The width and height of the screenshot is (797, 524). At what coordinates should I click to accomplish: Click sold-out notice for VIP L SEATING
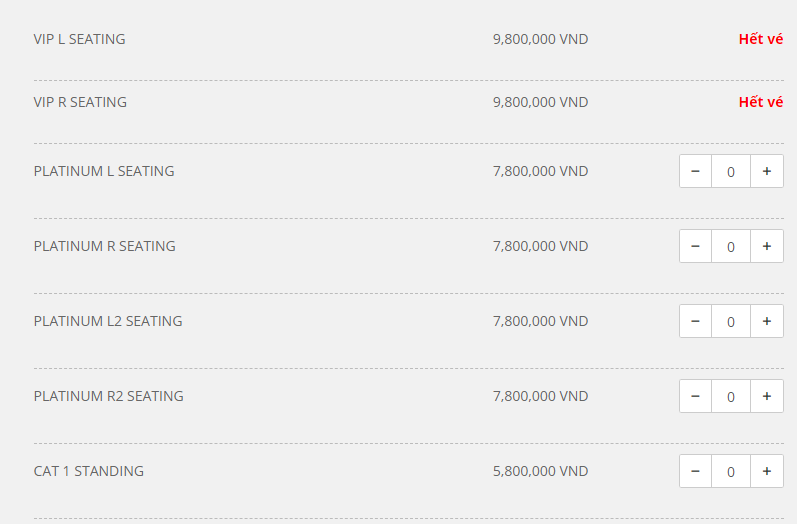(760, 40)
